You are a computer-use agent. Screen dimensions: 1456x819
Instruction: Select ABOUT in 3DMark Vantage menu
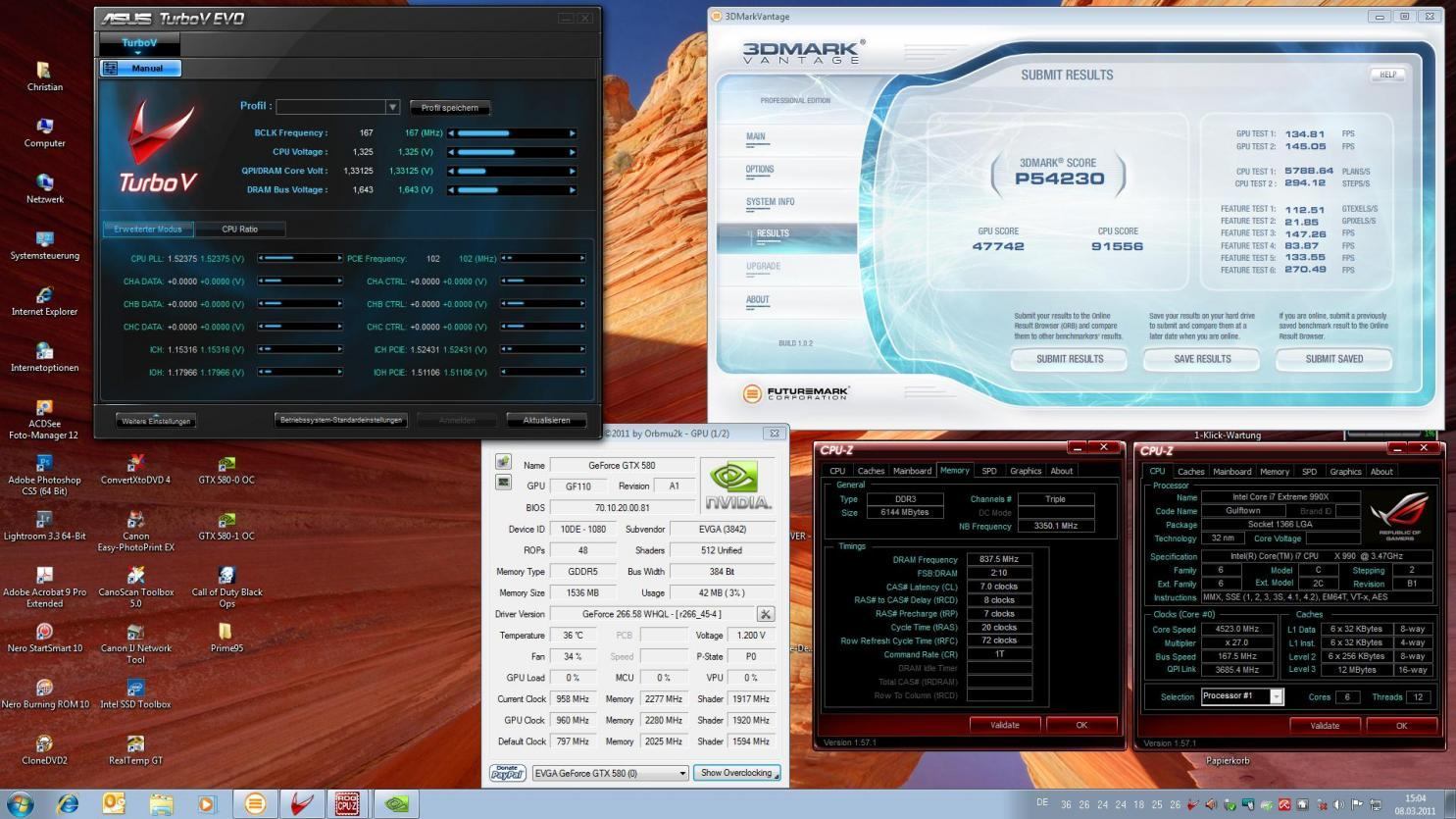(758, 300)
